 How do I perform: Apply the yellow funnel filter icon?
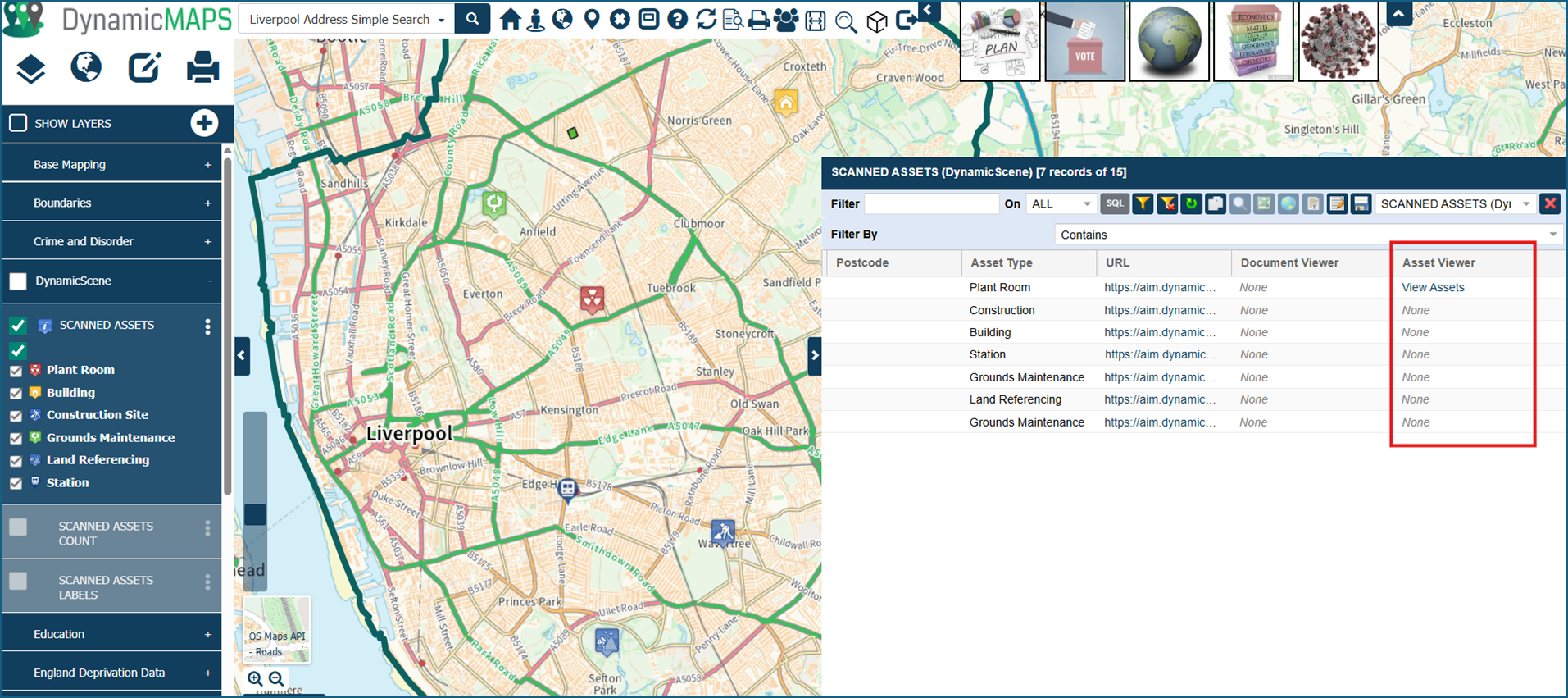pos(1143,203)
